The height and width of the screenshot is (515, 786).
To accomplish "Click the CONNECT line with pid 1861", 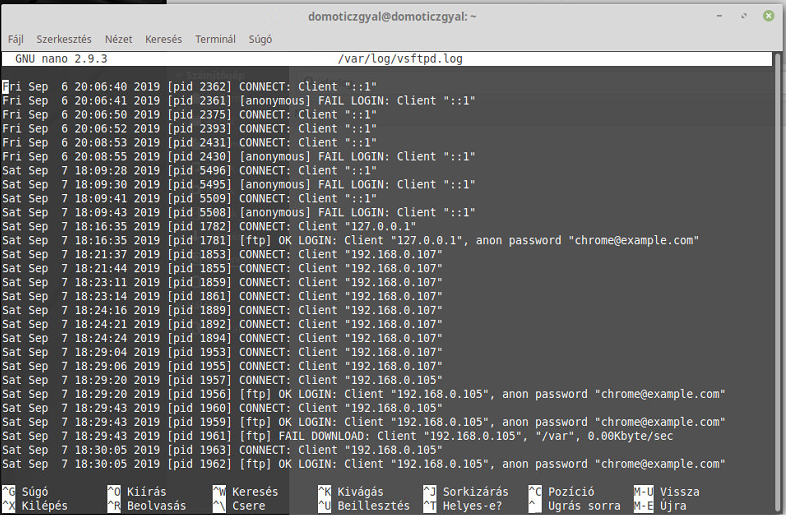I will coord(223,297).
